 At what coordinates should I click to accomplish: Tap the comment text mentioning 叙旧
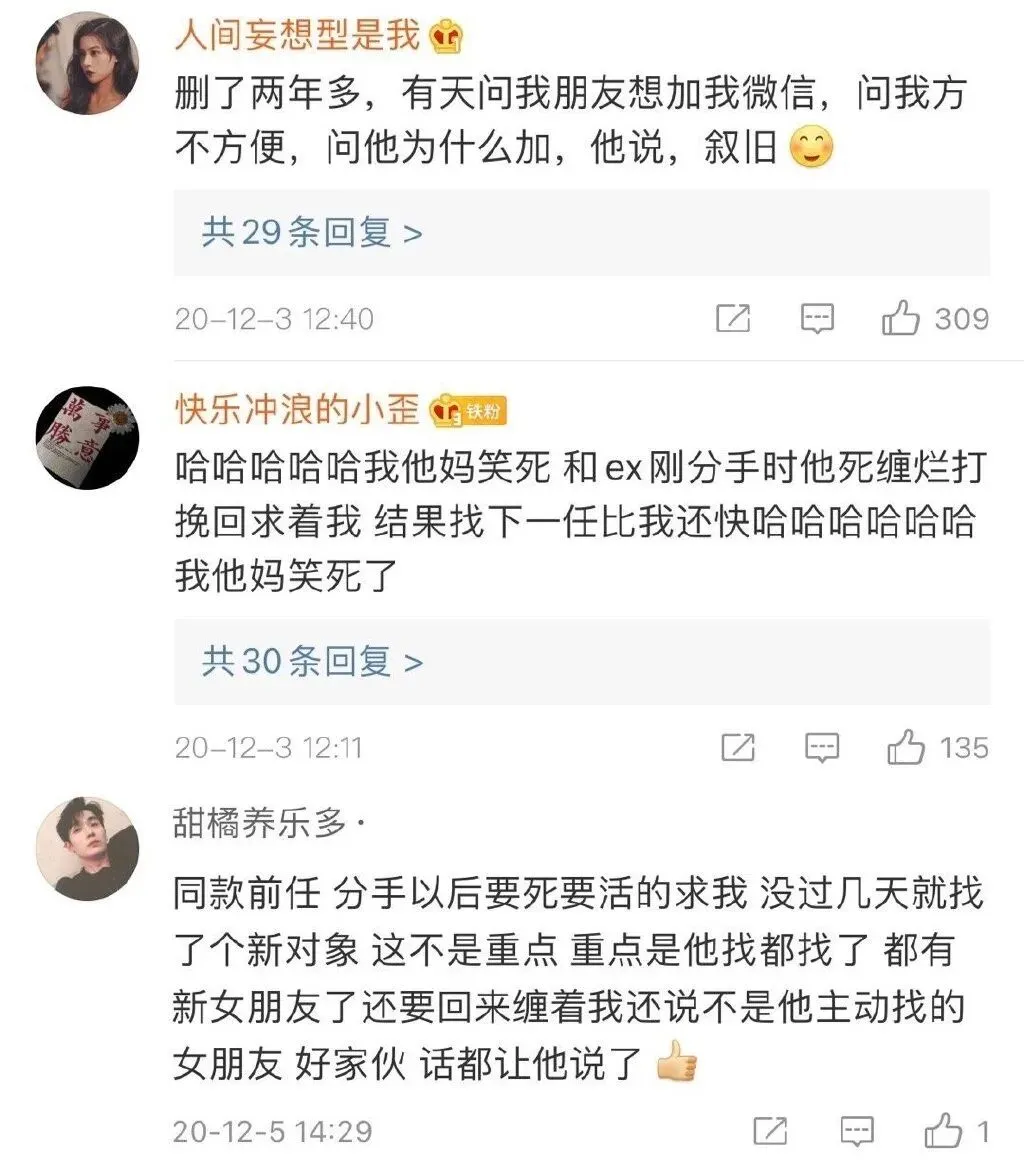571,120
